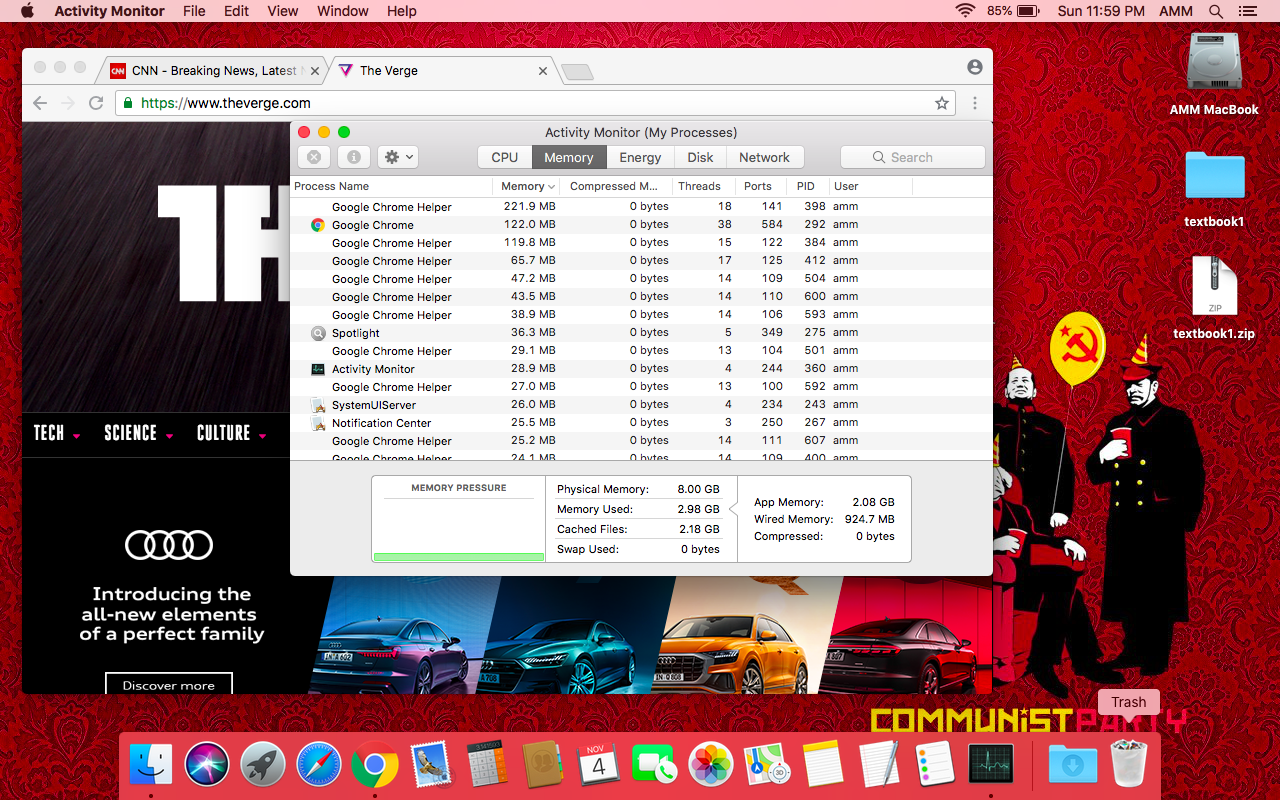Sort by the PID column header

(806, 186)
